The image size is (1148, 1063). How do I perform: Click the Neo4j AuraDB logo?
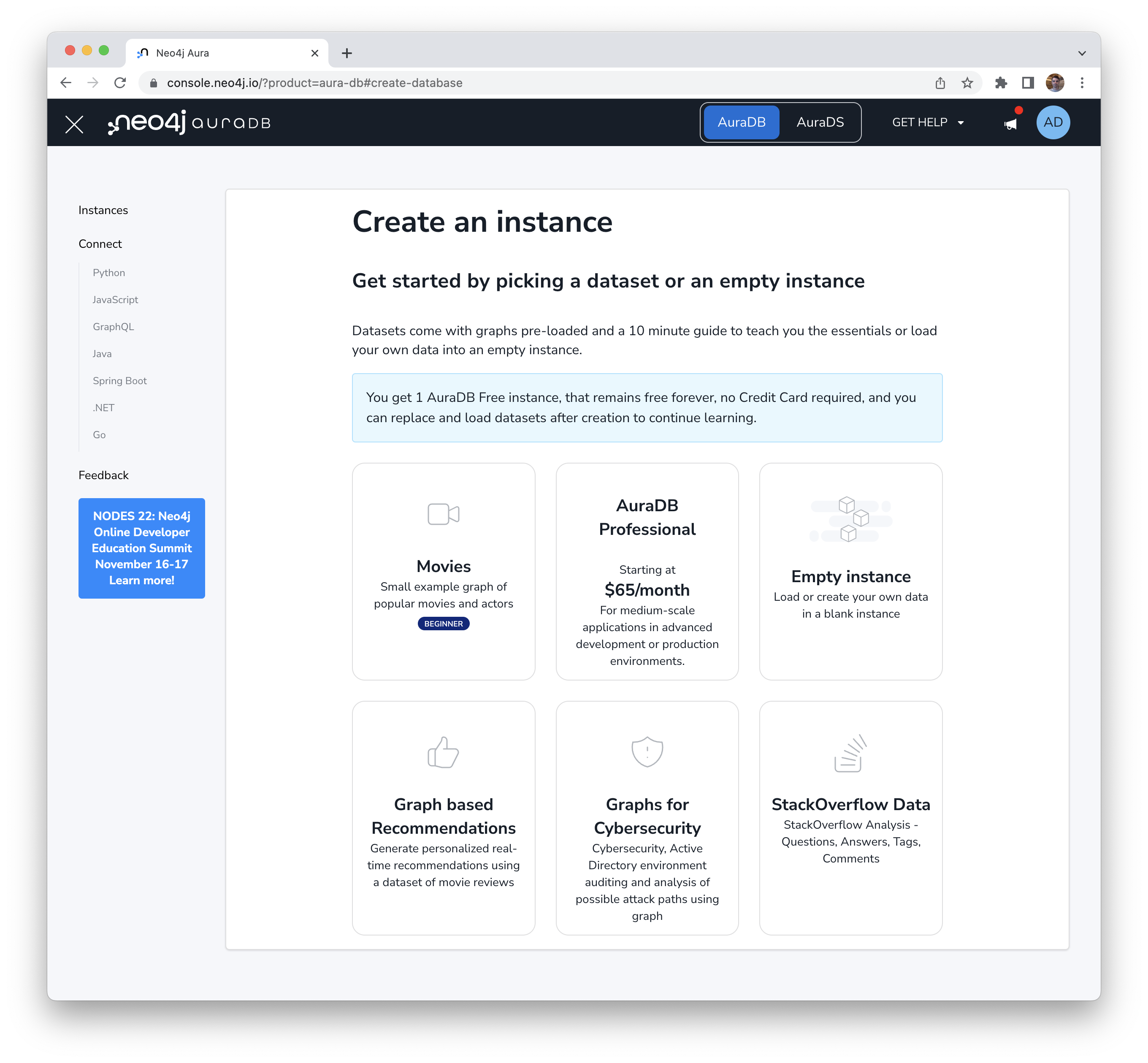190,122
